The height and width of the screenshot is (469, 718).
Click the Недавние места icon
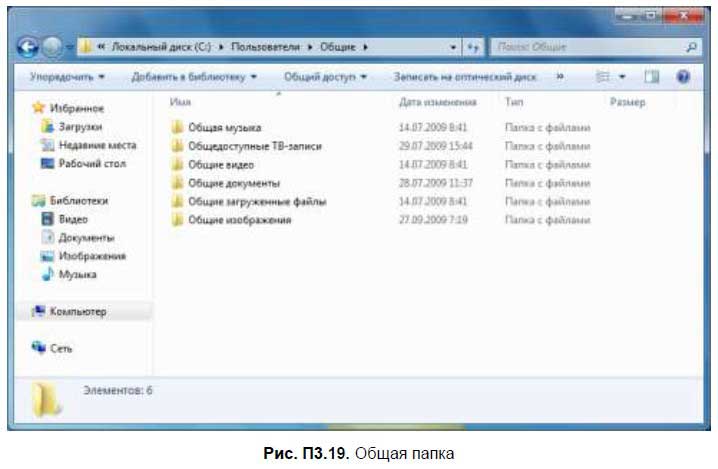47,145
